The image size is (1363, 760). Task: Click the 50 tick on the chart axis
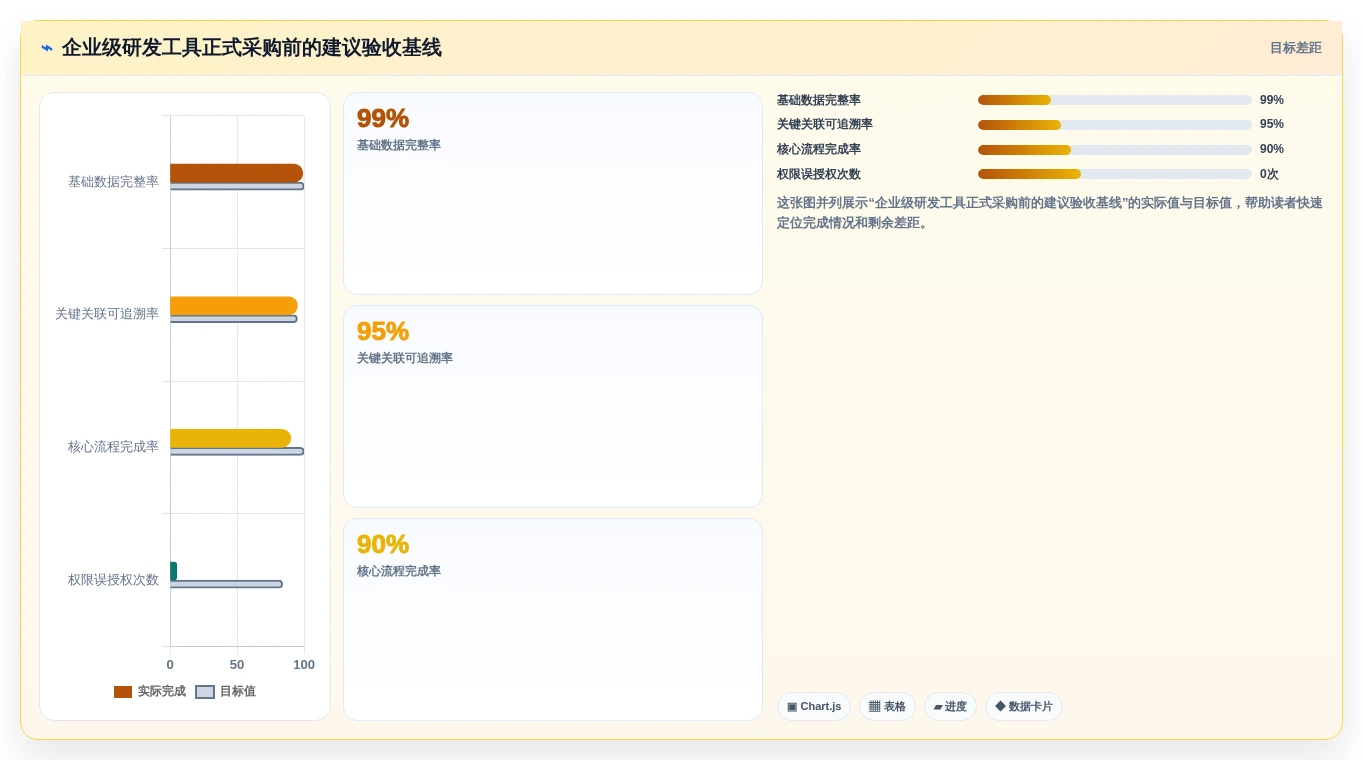tap(237, 665)
